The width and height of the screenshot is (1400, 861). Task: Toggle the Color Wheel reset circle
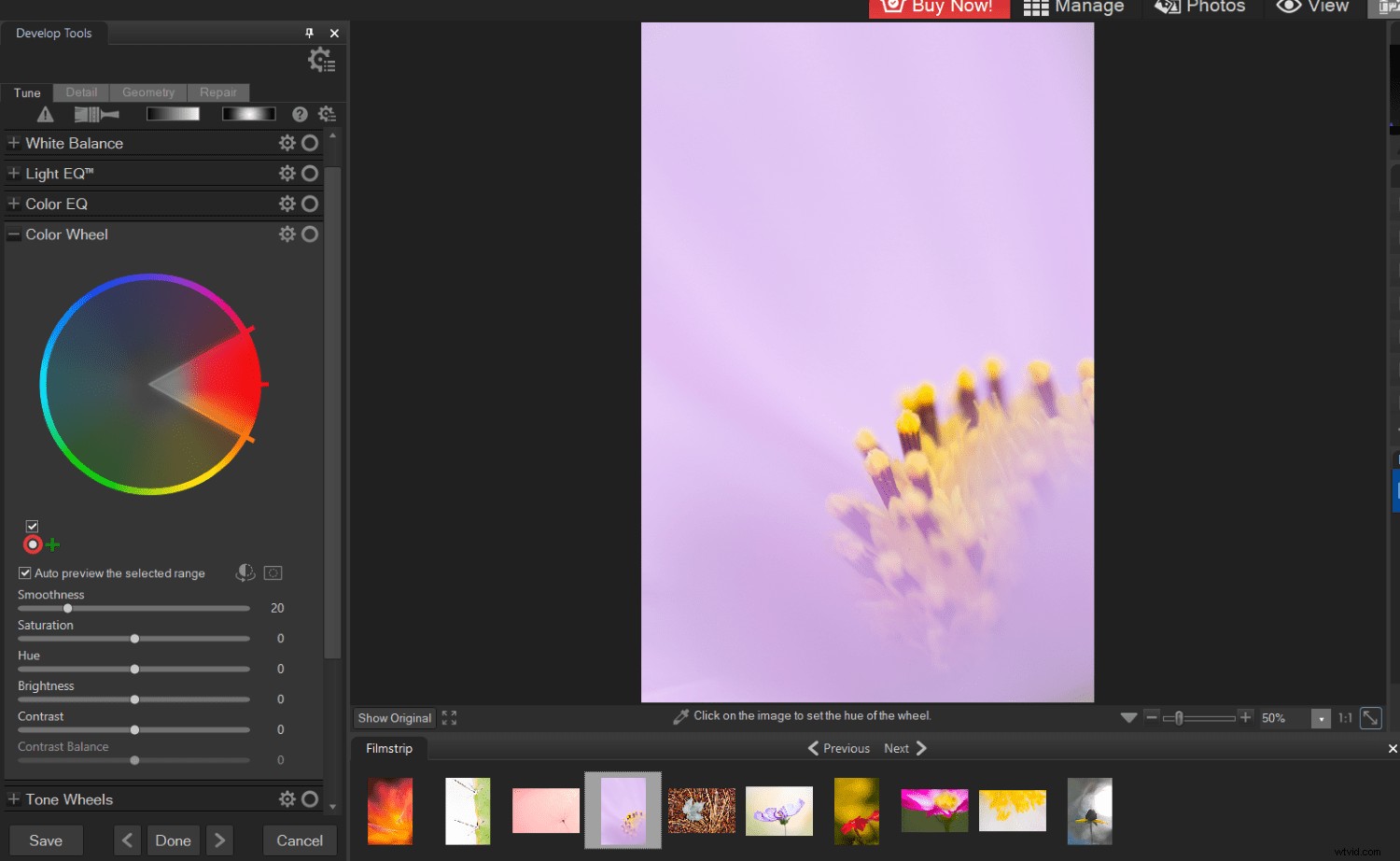(310, 233)
